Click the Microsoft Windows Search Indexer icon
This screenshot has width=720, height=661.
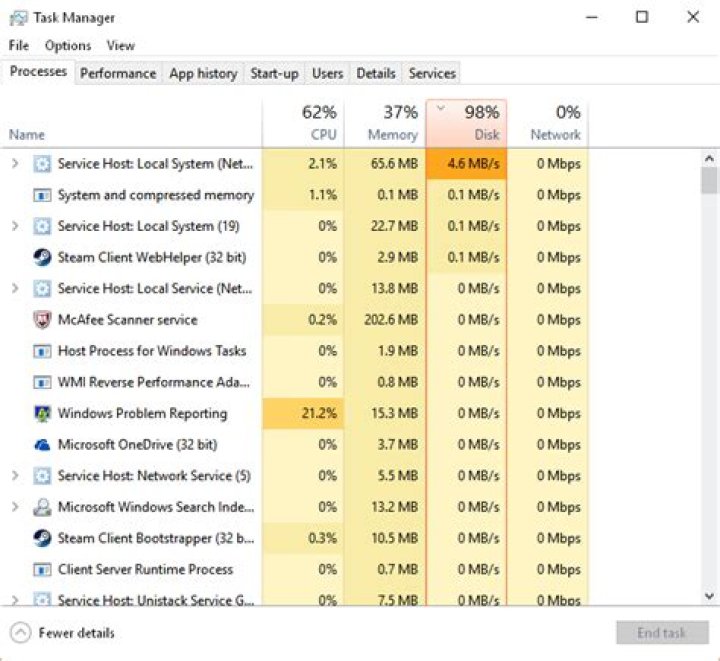click(42, 507)
